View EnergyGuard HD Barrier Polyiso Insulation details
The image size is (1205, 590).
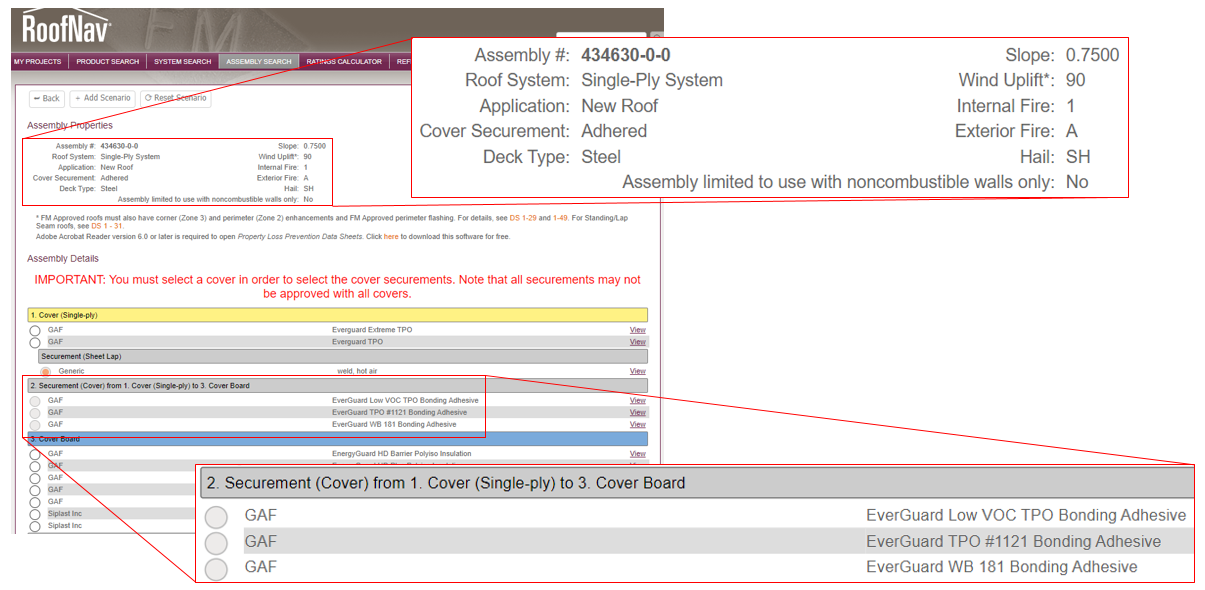point(637,454)
